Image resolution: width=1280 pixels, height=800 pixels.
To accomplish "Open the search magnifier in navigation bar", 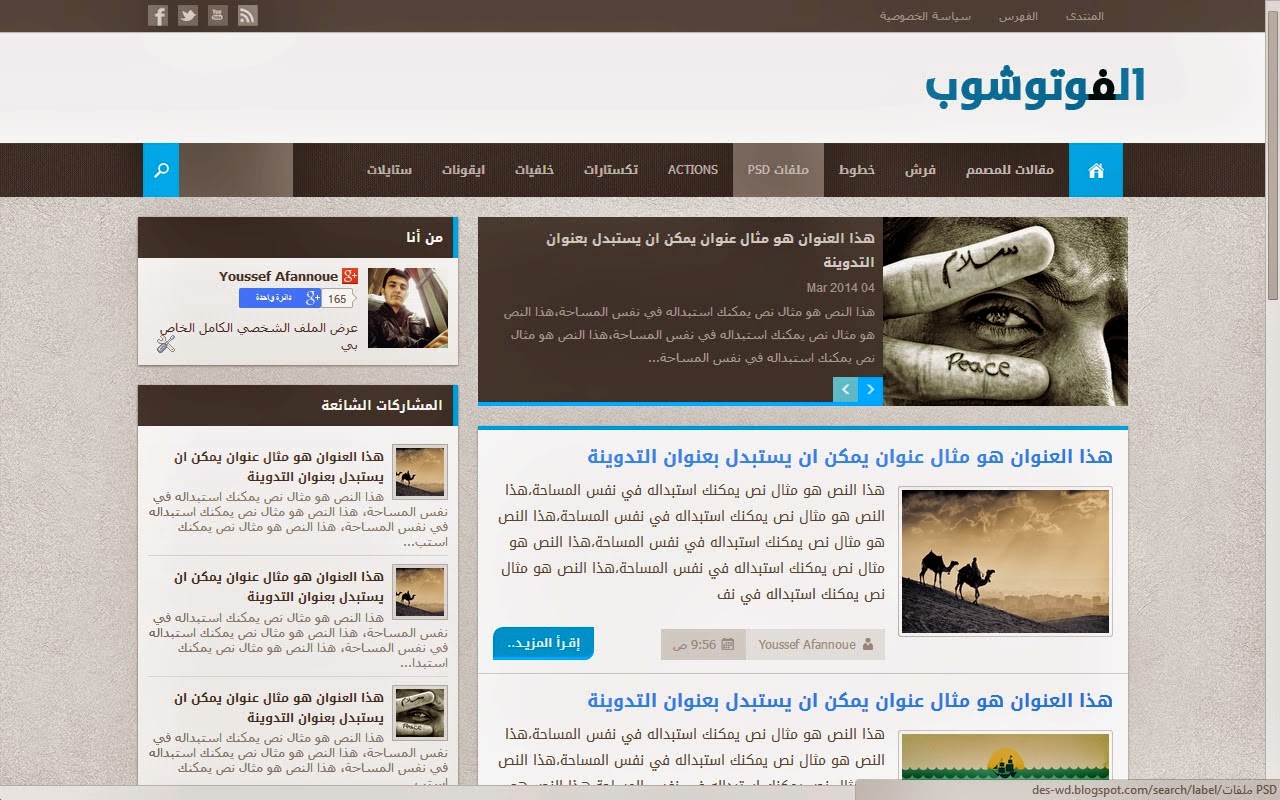I will click(x=161, y=170).
